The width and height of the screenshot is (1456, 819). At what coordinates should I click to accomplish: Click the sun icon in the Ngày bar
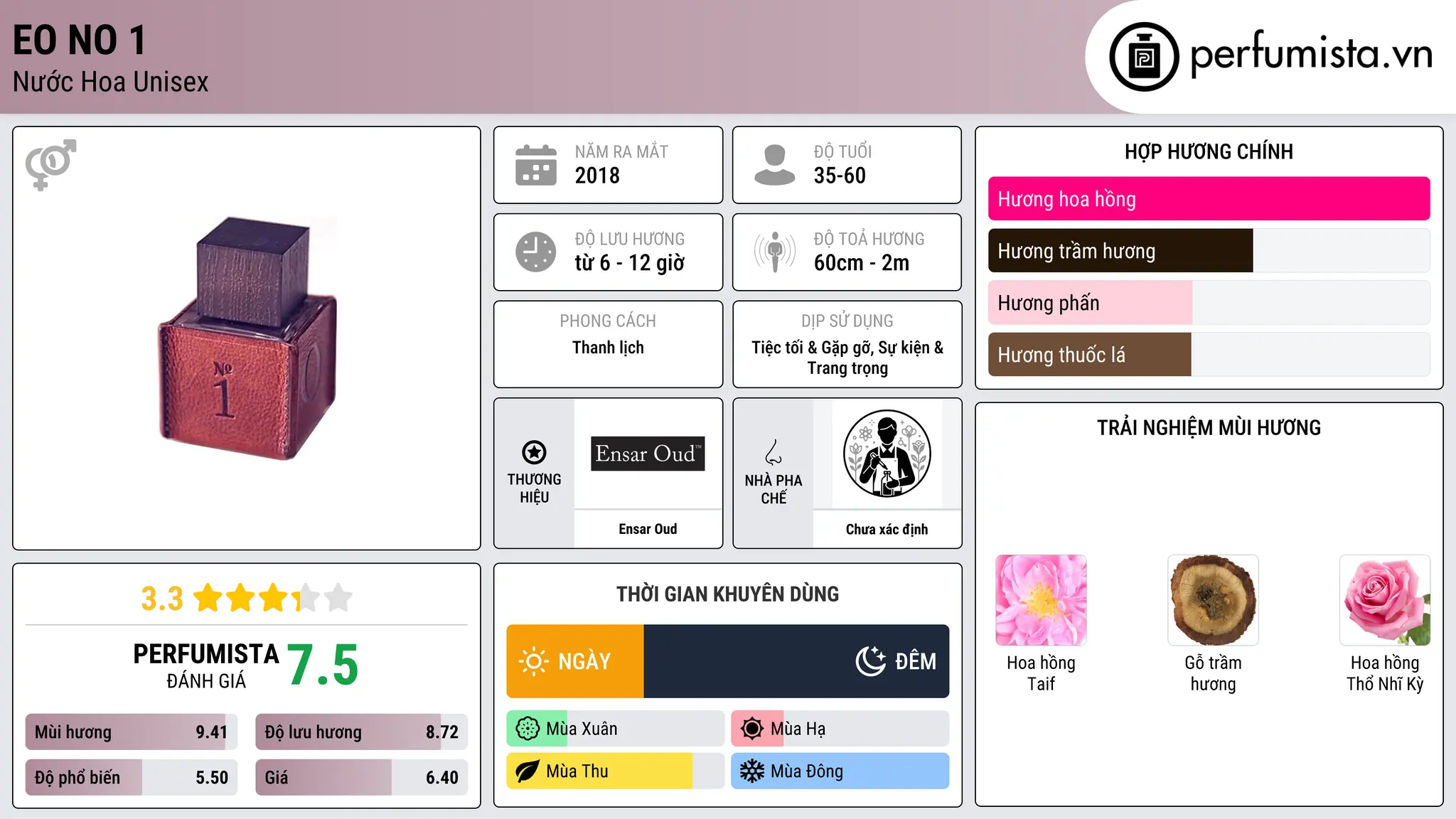pyautogui.click(x=534, y=661)
